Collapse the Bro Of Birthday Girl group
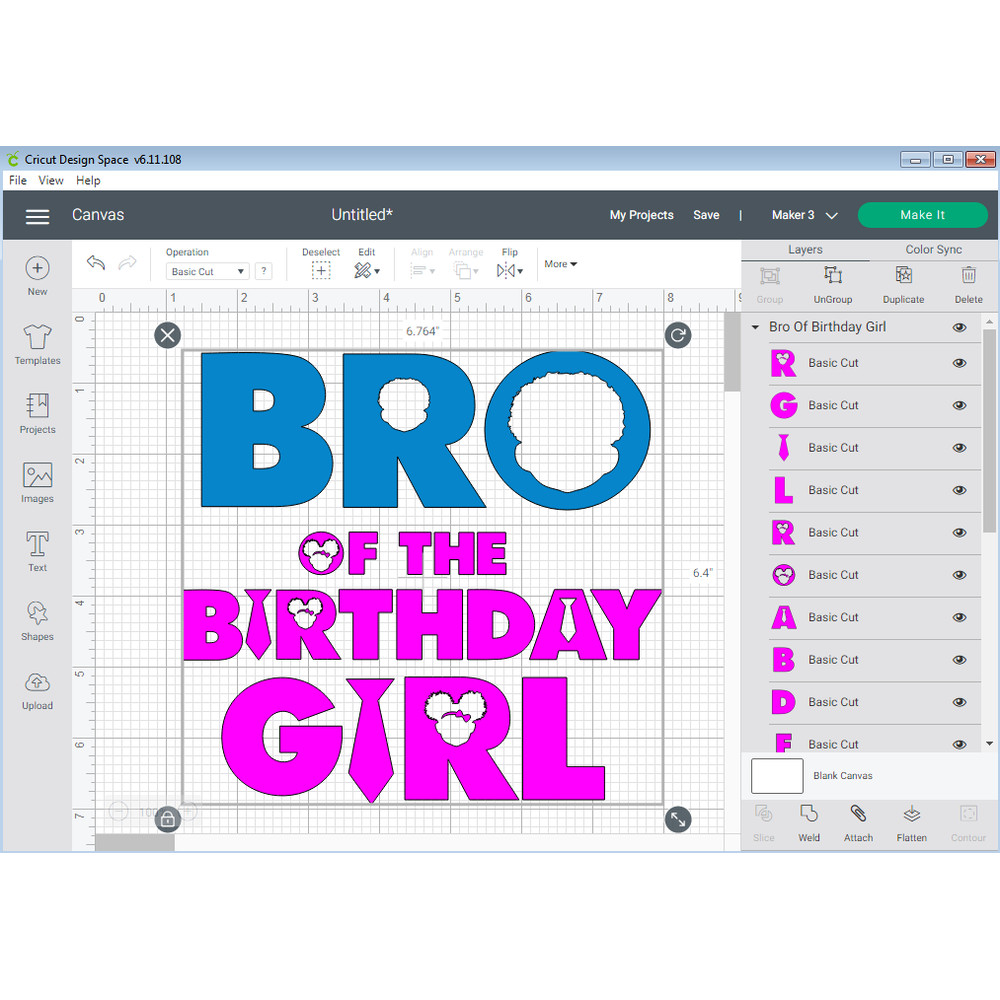Screen dimensions: 1000x1000 [756, 327]
